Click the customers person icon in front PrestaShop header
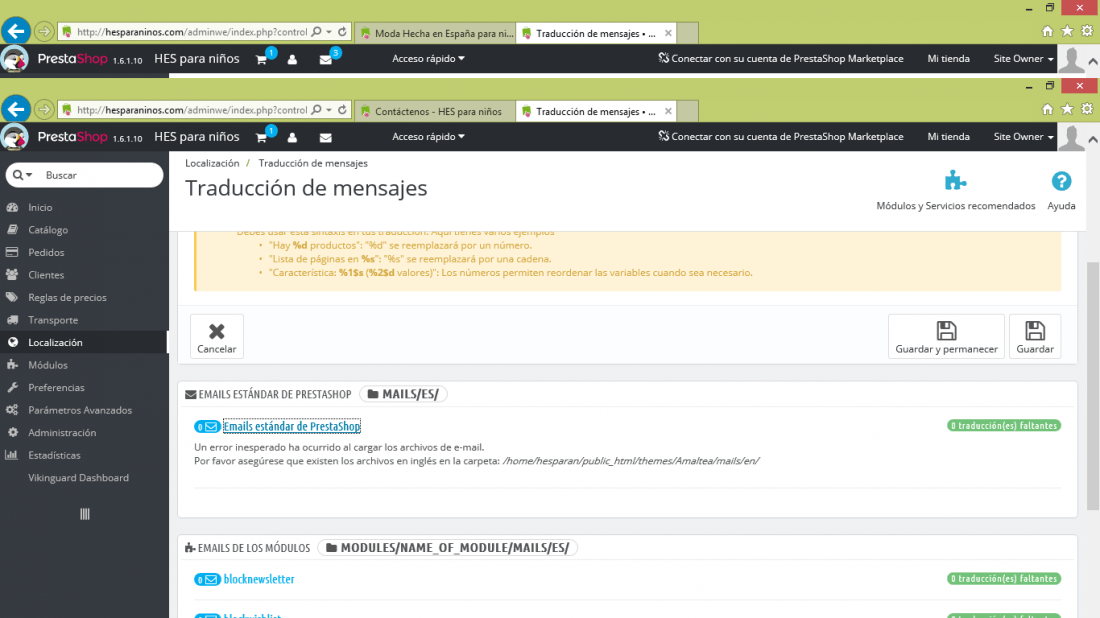 click(x=293, y=137)
